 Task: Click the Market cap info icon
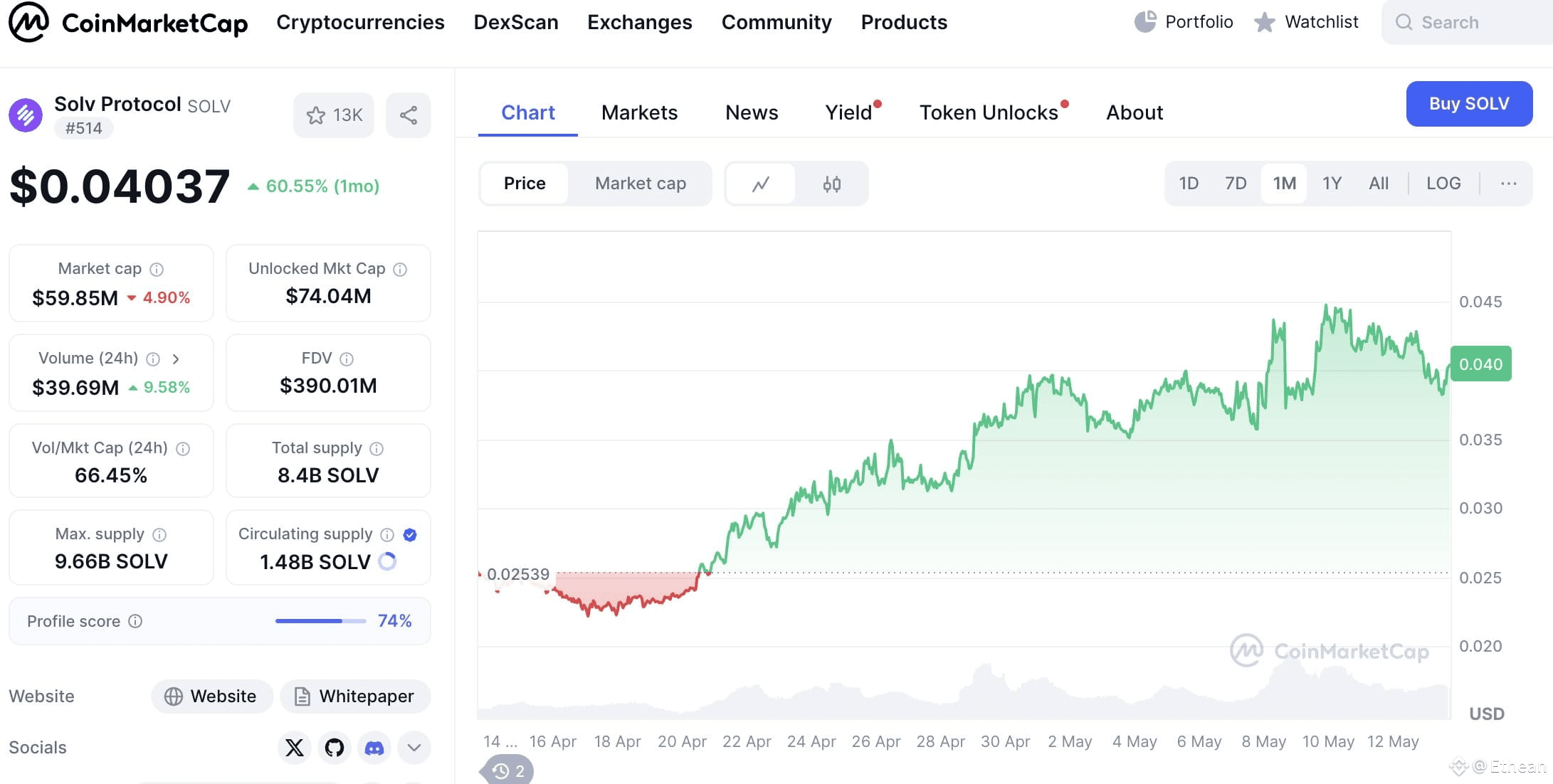coord(157,270)
